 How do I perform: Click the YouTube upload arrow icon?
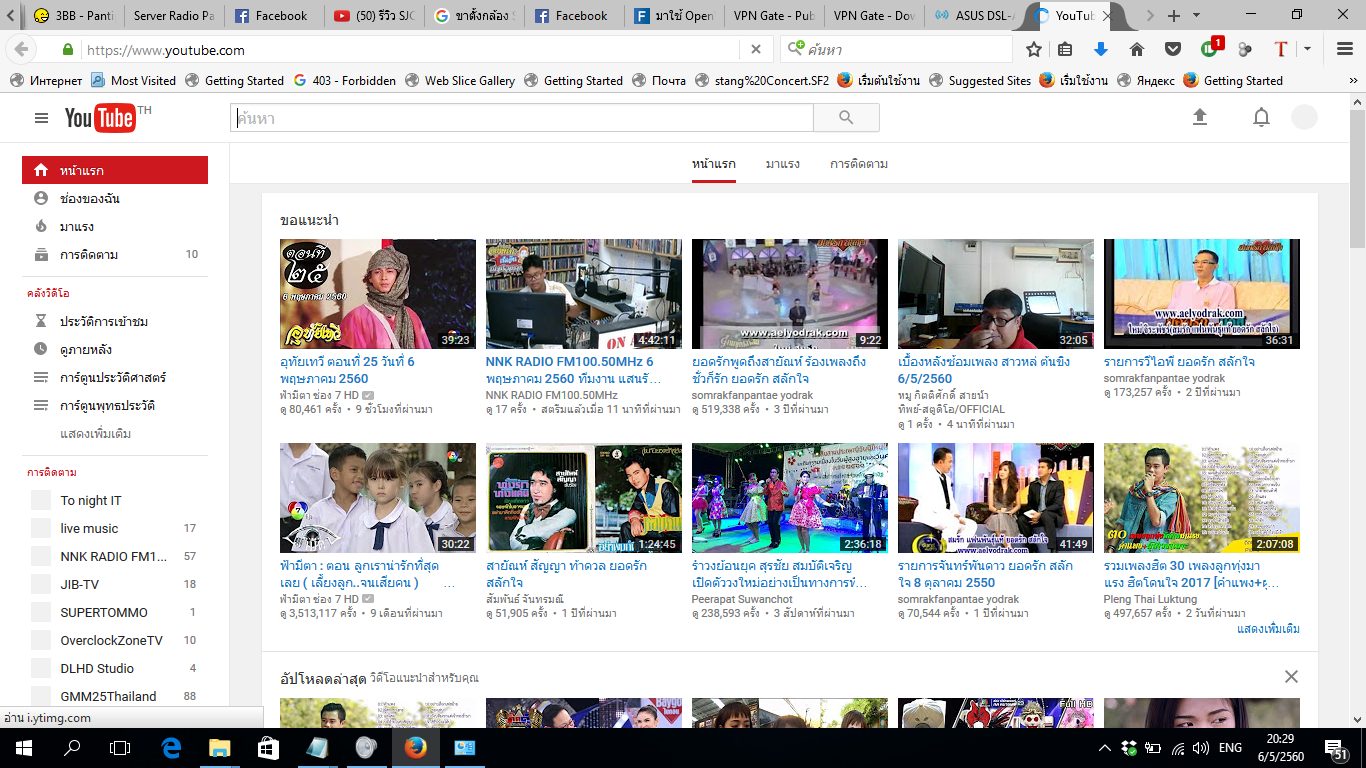point(1200,117)
